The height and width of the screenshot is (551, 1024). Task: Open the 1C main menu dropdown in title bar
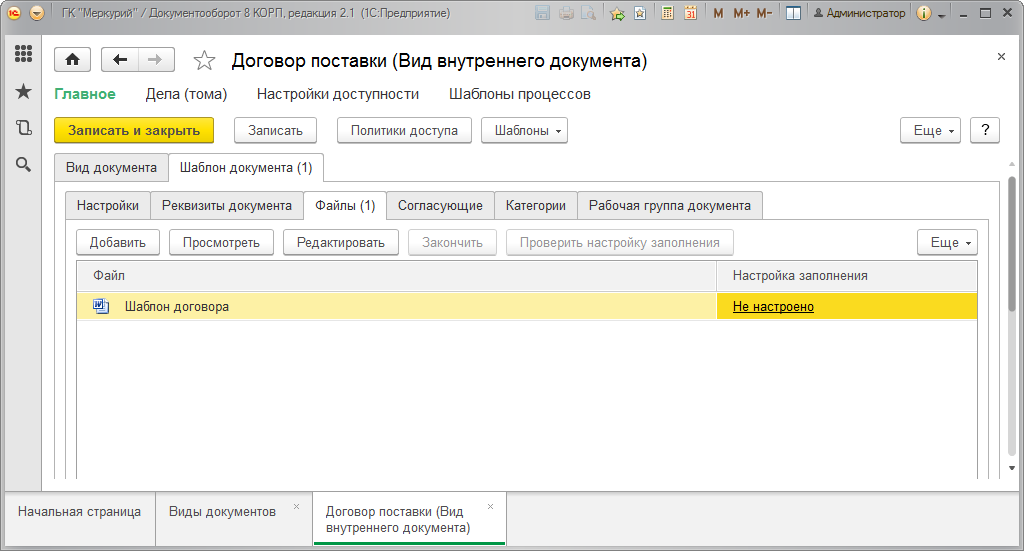pos(37,13)
